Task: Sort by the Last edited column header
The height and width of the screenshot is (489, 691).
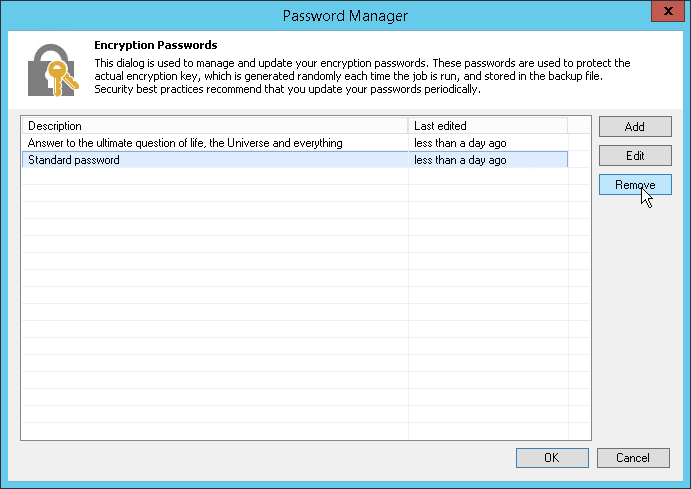Action: coord(487,126)
